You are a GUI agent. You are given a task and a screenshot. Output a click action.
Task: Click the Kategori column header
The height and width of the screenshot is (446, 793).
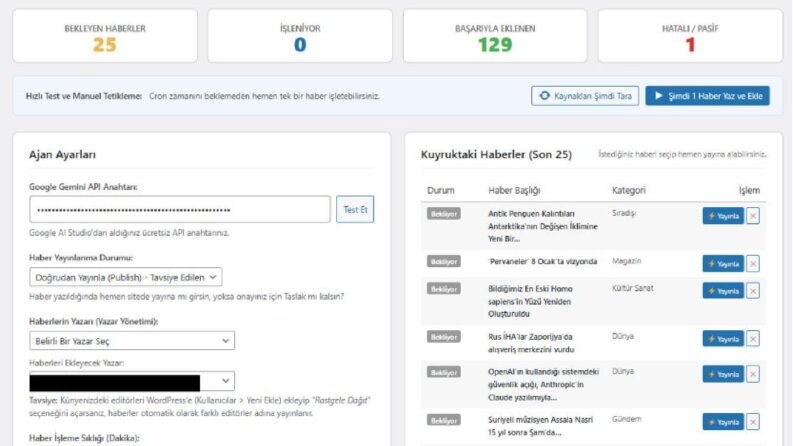point(629,190)
